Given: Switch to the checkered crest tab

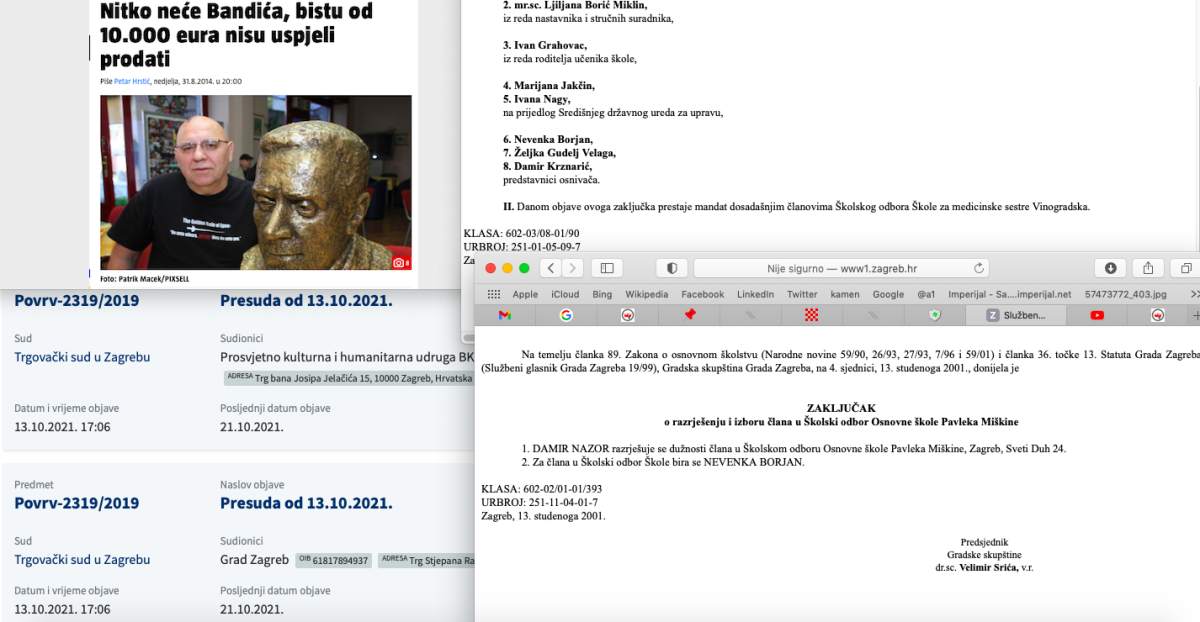Looking at the screenshot, I should (812, 315).
